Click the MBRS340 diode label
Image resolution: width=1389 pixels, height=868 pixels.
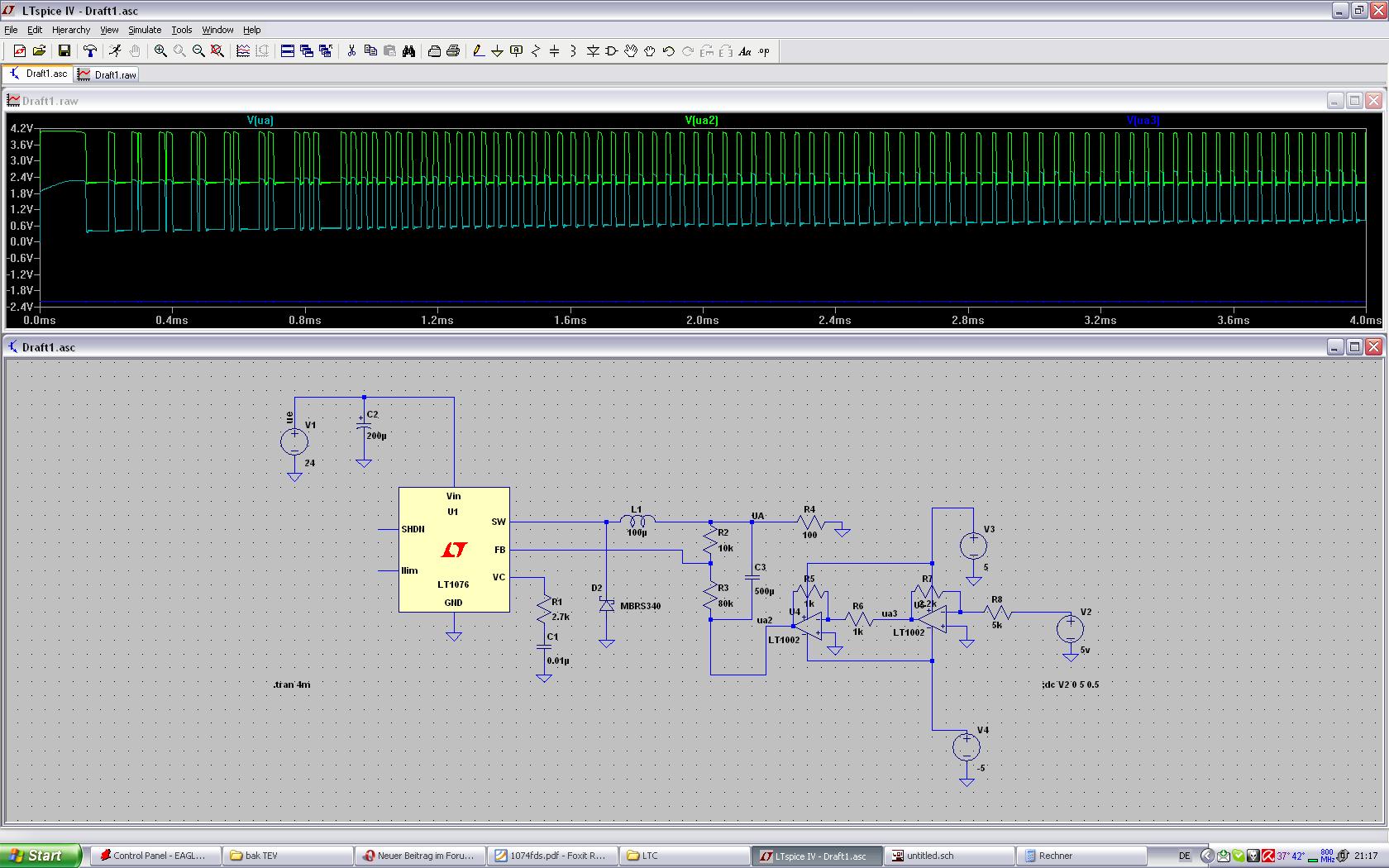pos(641,606)
